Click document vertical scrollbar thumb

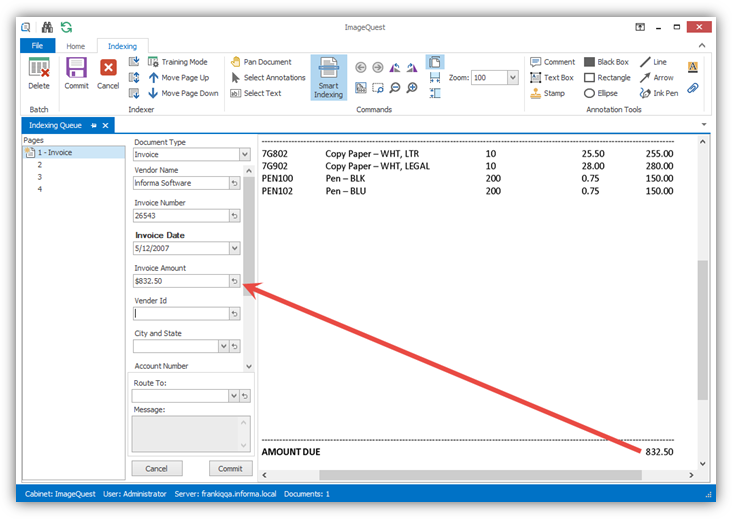tap(703, 330)
